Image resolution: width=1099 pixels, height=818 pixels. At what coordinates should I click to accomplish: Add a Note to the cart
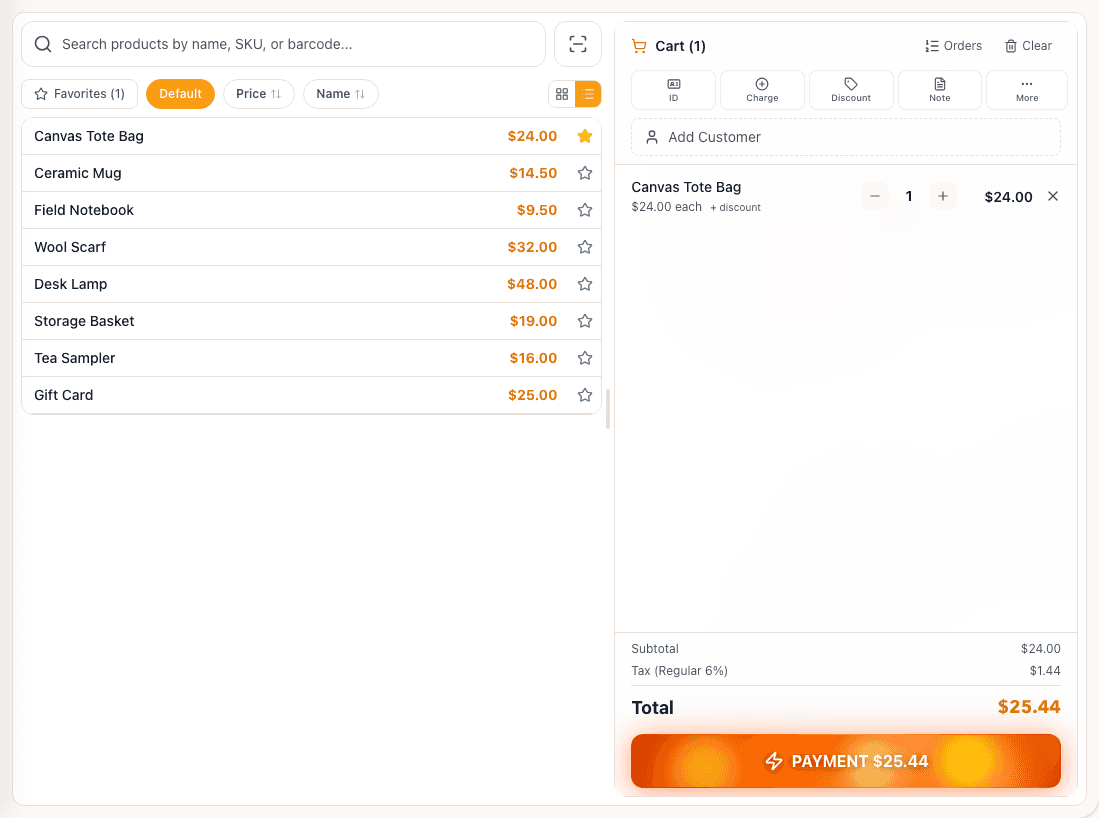click(x=940, y=90)
